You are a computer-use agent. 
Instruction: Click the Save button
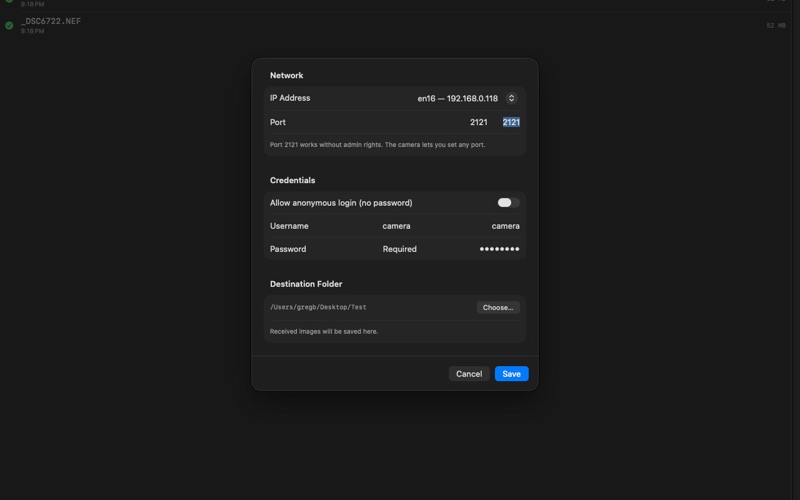511,373
